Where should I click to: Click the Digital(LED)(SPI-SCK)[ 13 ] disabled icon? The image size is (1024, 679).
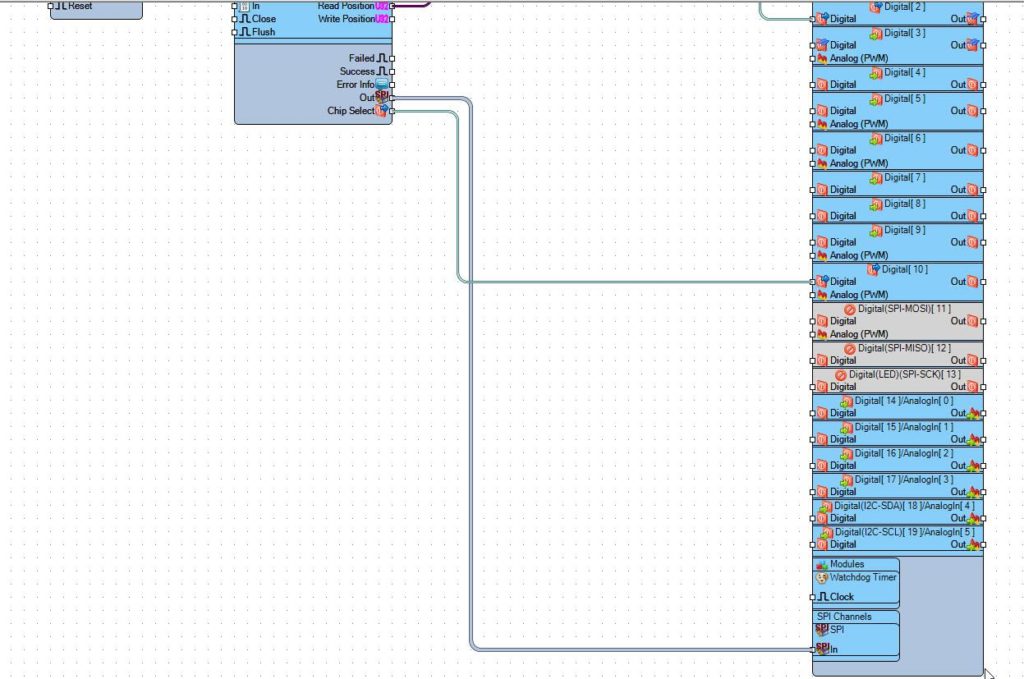click(x=840, y=375)
